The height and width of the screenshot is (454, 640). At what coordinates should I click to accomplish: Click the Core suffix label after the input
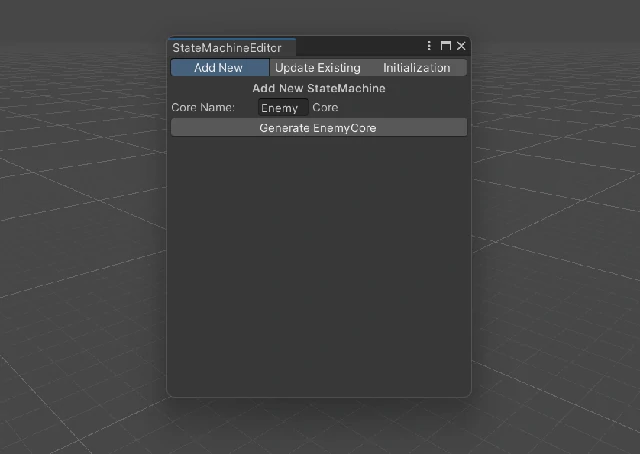325,107
